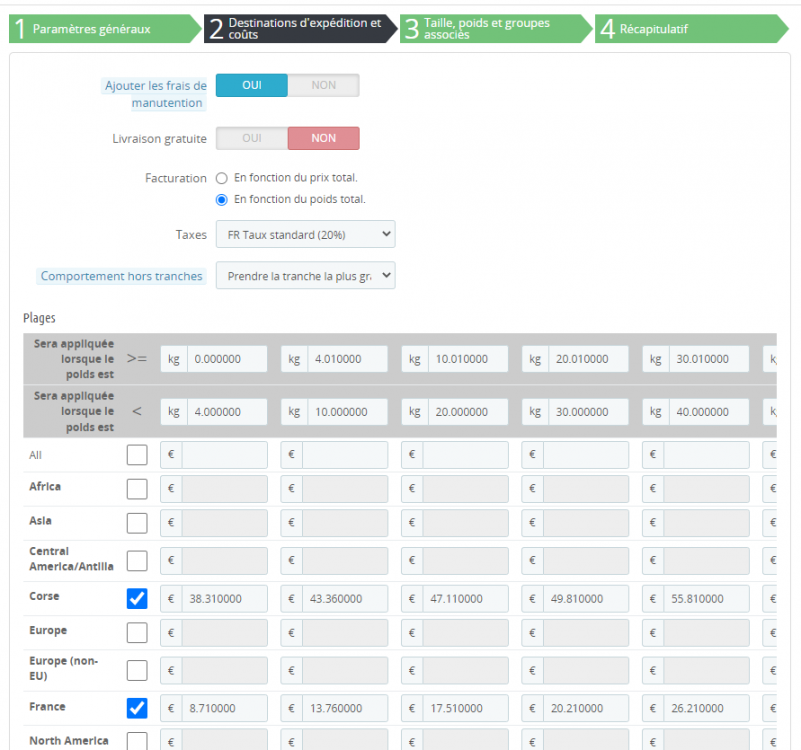The image size is (801, 750).
Task: Edit France price 8.710000
Action: 224,708
